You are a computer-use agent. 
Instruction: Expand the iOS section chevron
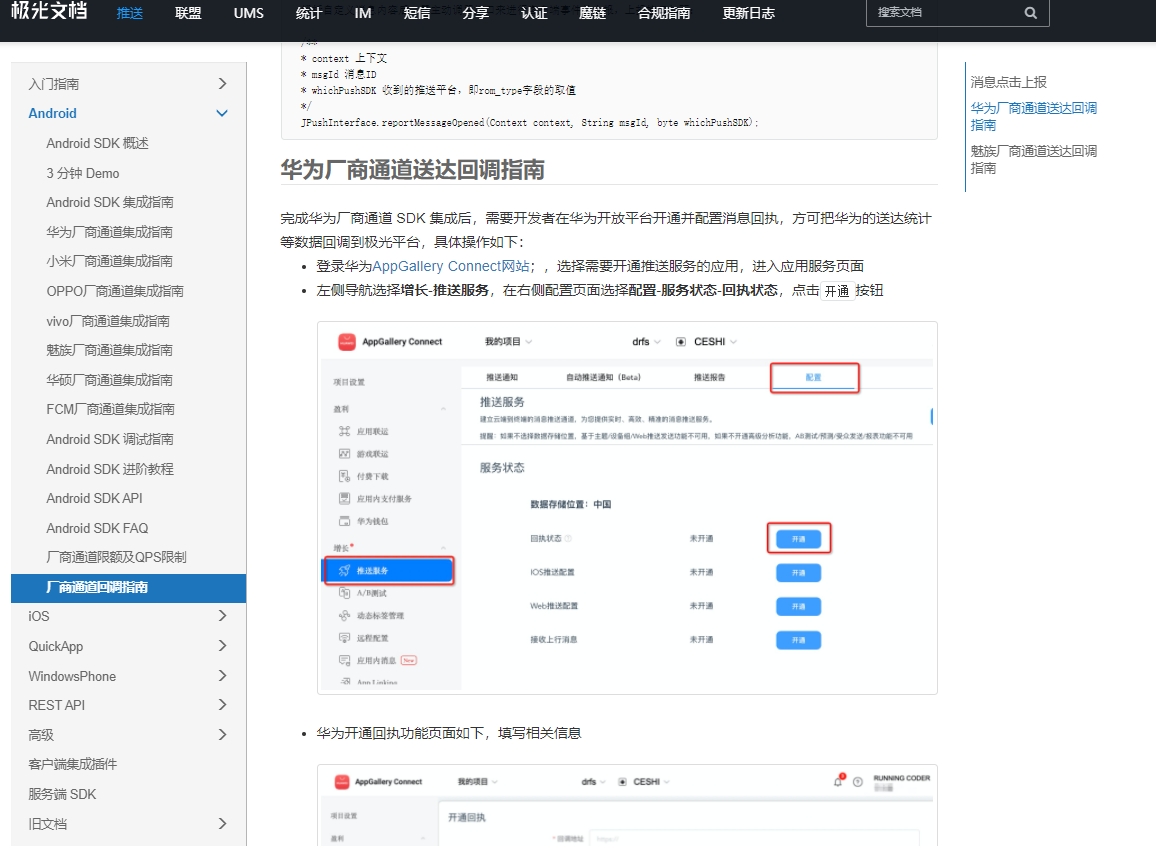222,616
